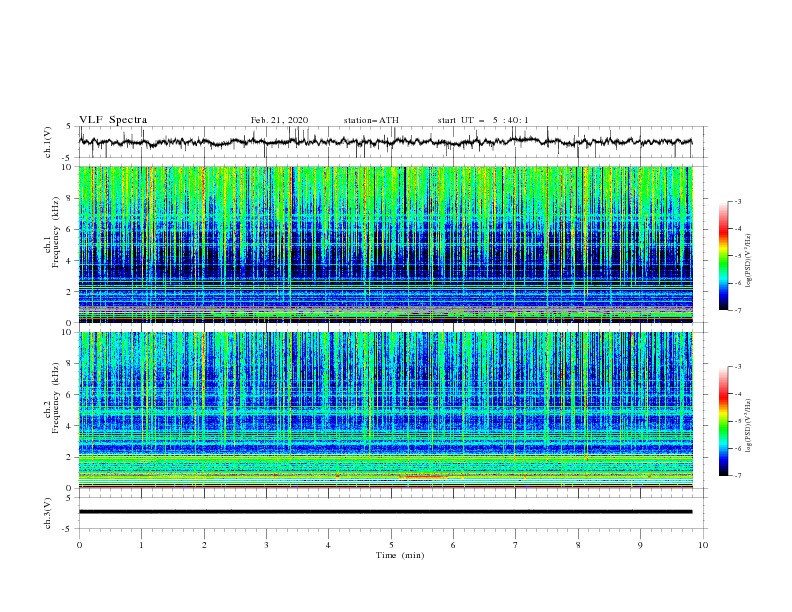Click the ch.1 spectrogram color scale bar

(723, 256)
